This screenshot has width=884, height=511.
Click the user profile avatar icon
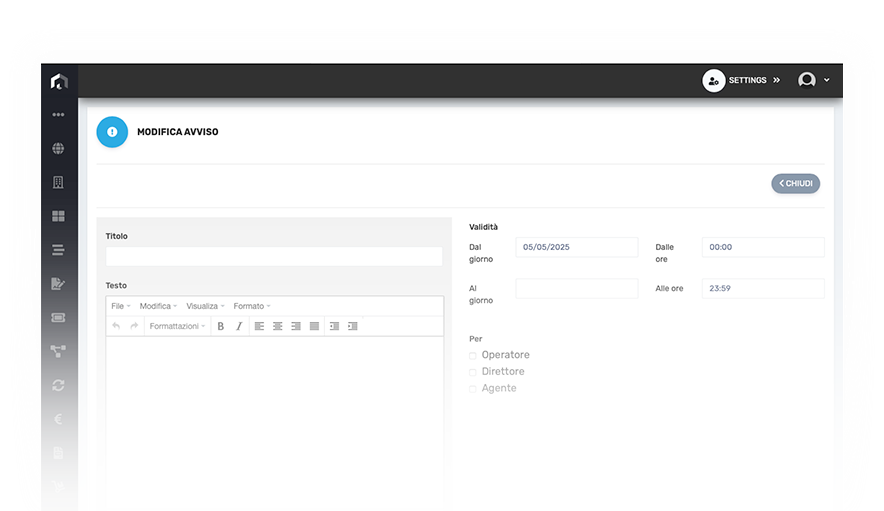(807, 80)
